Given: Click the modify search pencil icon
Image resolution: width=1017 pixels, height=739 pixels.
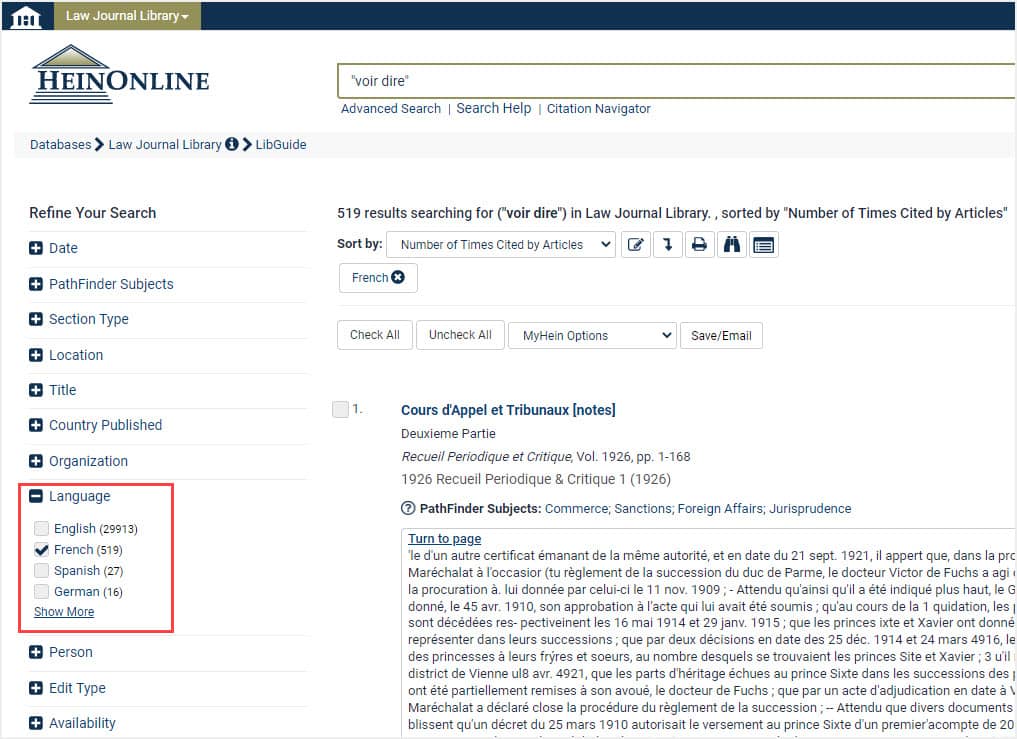Looking at the screenshot, I should pos(636,245).
